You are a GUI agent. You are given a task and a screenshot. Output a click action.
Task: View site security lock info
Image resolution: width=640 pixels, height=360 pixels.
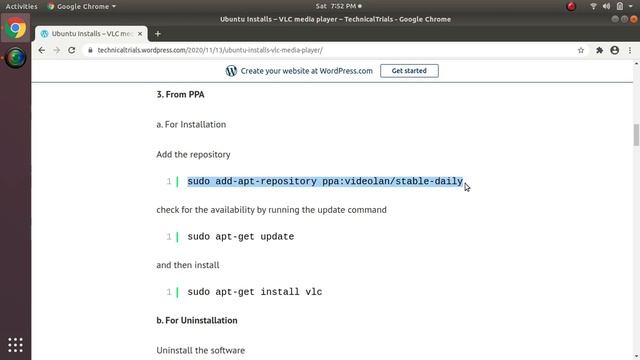(90, 50)
